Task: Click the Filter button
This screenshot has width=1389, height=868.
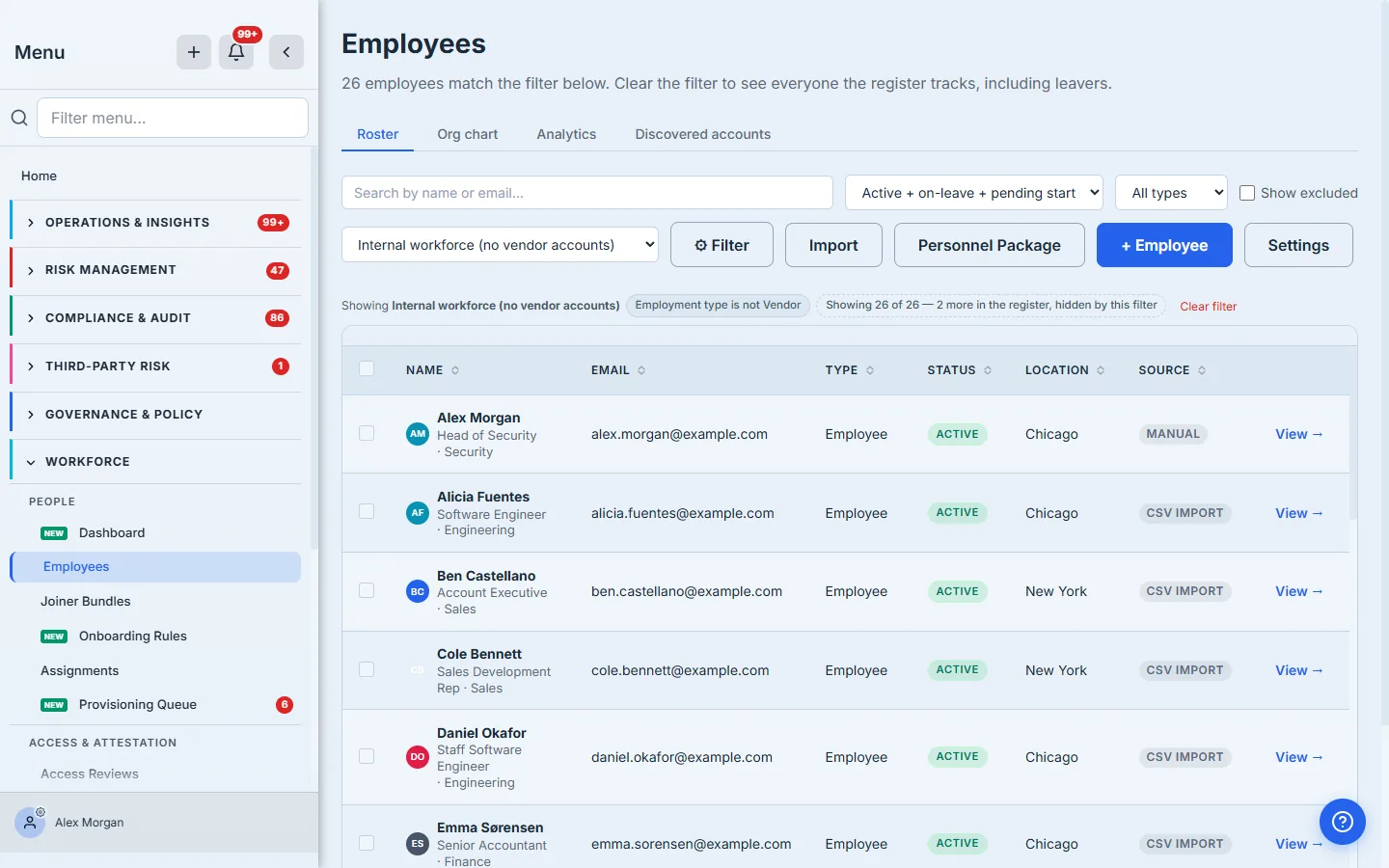Action: 722,245
